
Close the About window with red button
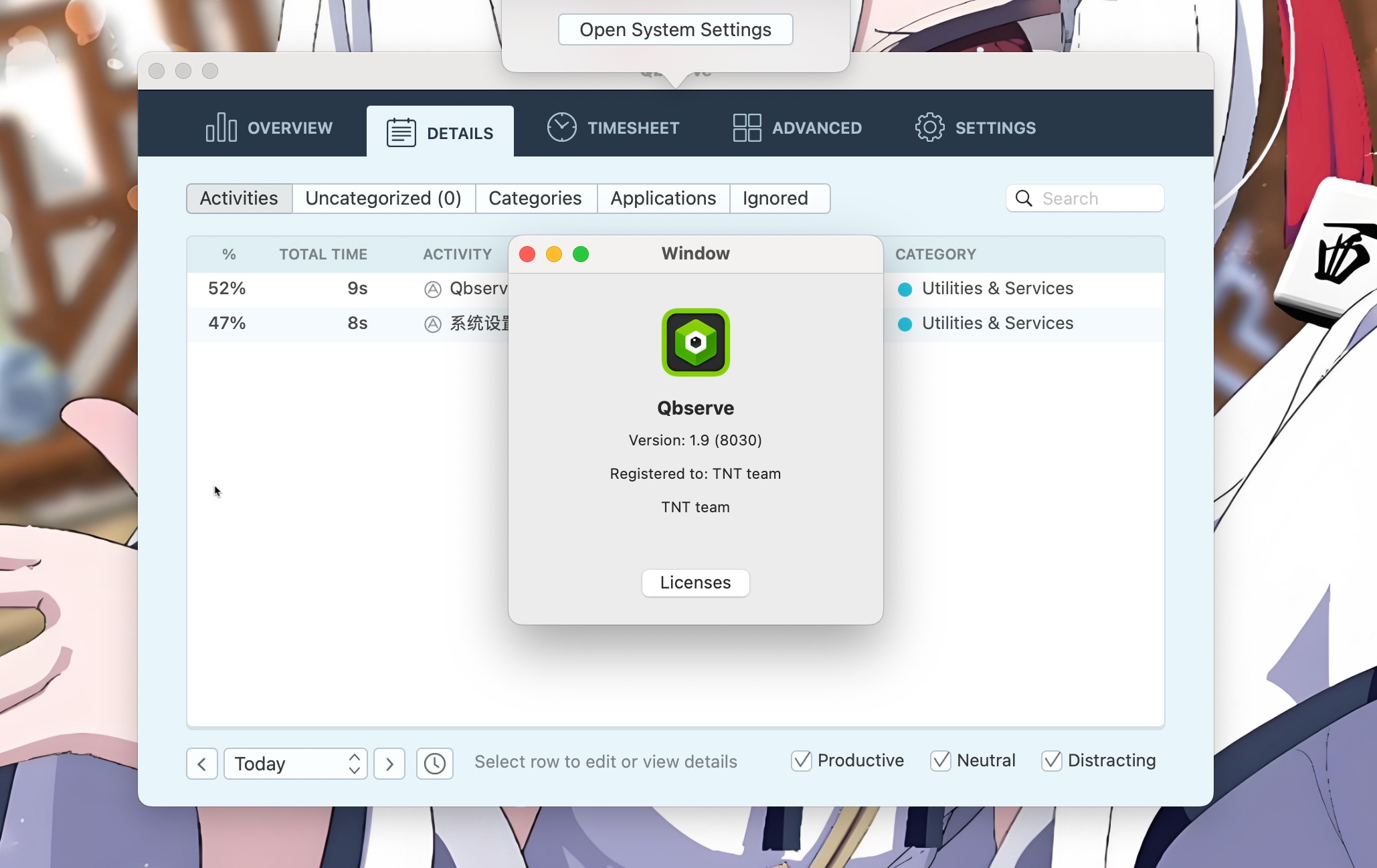[x=527, y=254]
